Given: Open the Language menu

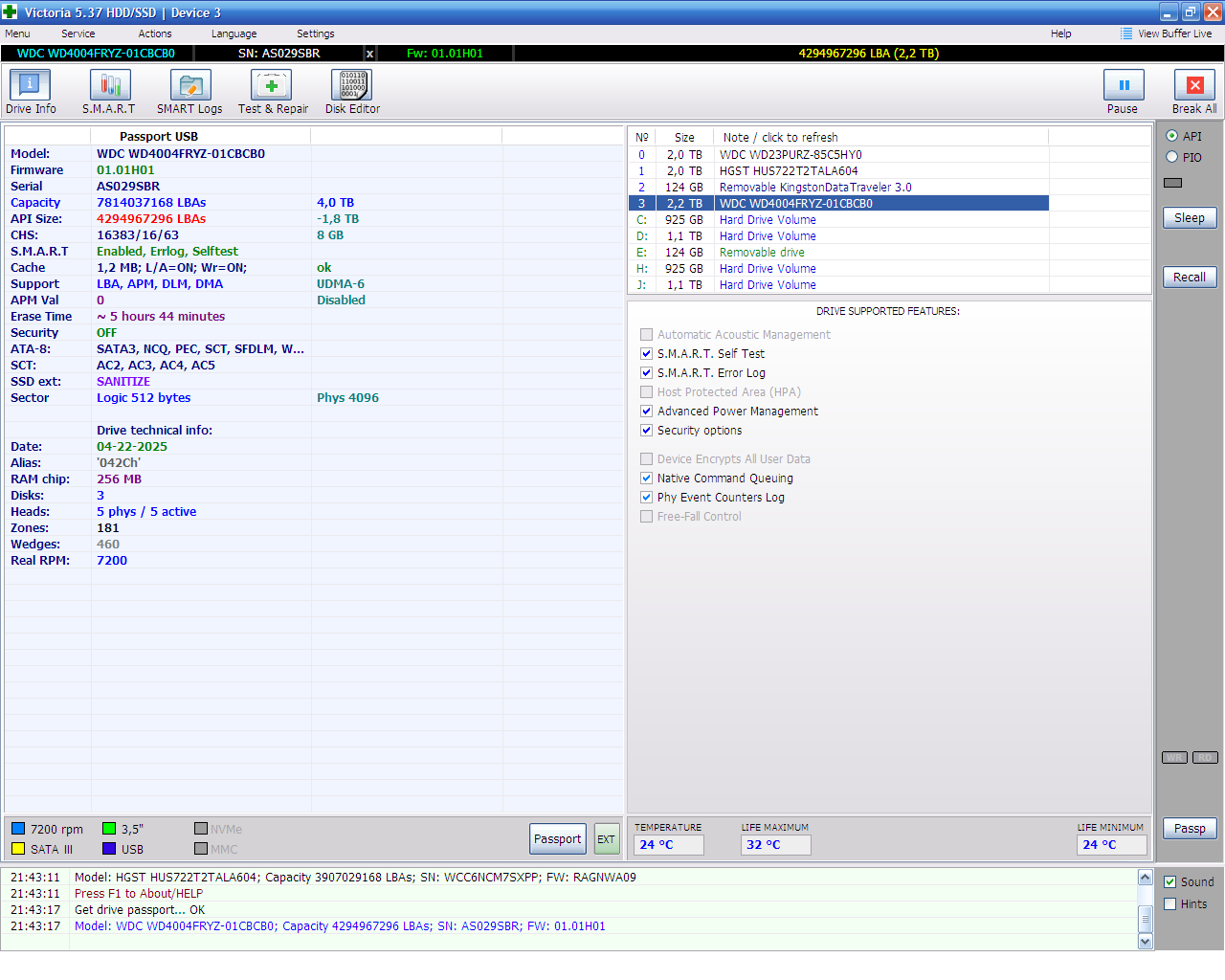Looking at the screenshot, I should click(234, 33).
